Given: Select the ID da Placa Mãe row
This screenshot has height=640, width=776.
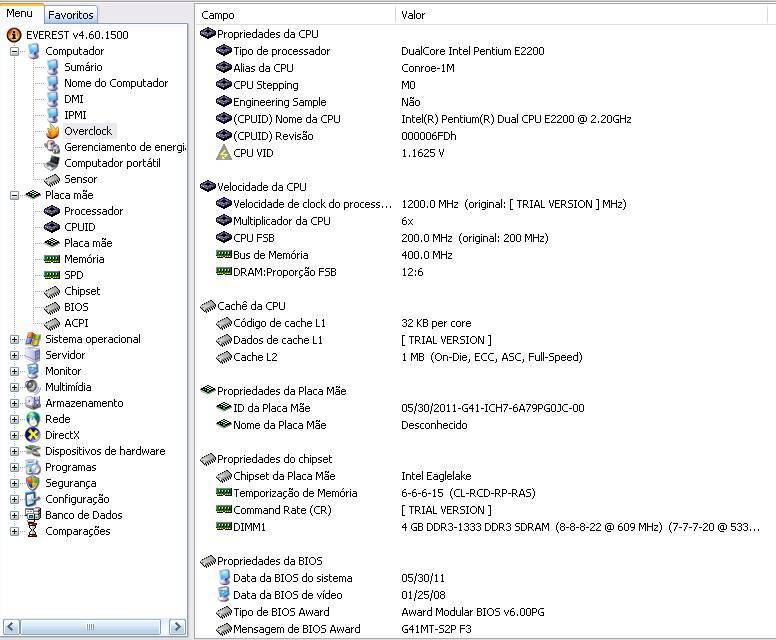Looking at the screenshot, I should (x=485, y=408).
